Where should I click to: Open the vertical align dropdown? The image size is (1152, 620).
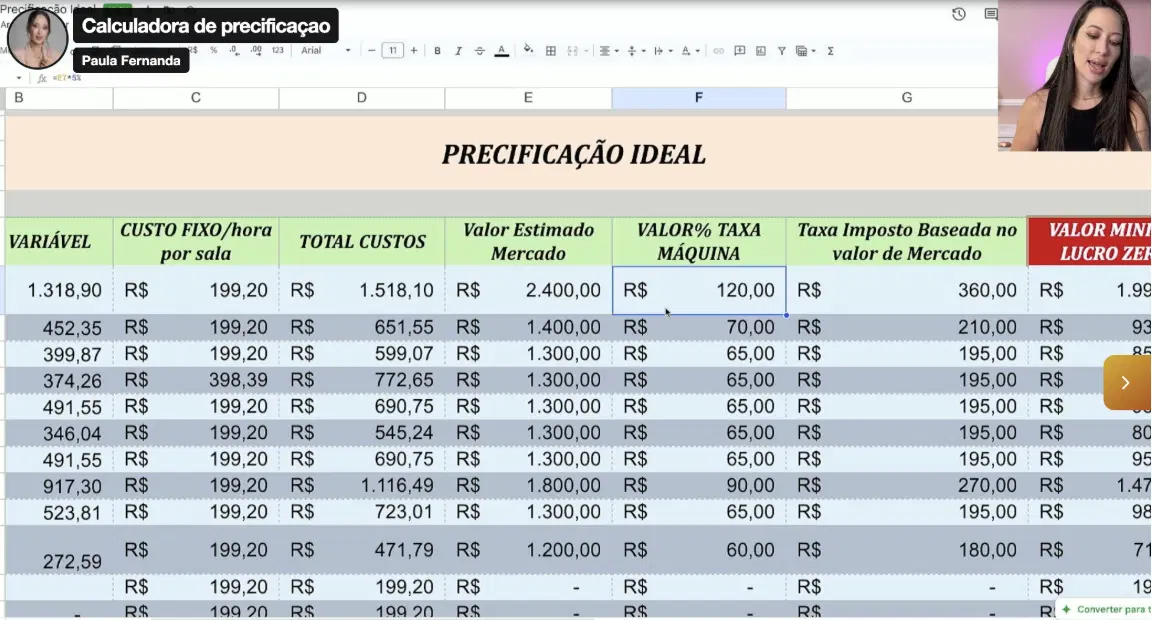635,51
